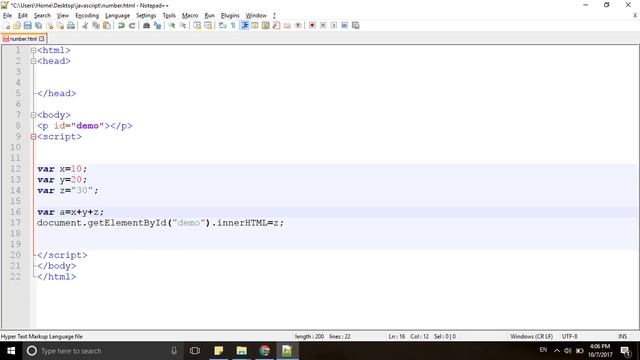640x360 pixels.
Task: Click the Replace toolbar icon
Action: pyautogui.click(x=158, y=25)
